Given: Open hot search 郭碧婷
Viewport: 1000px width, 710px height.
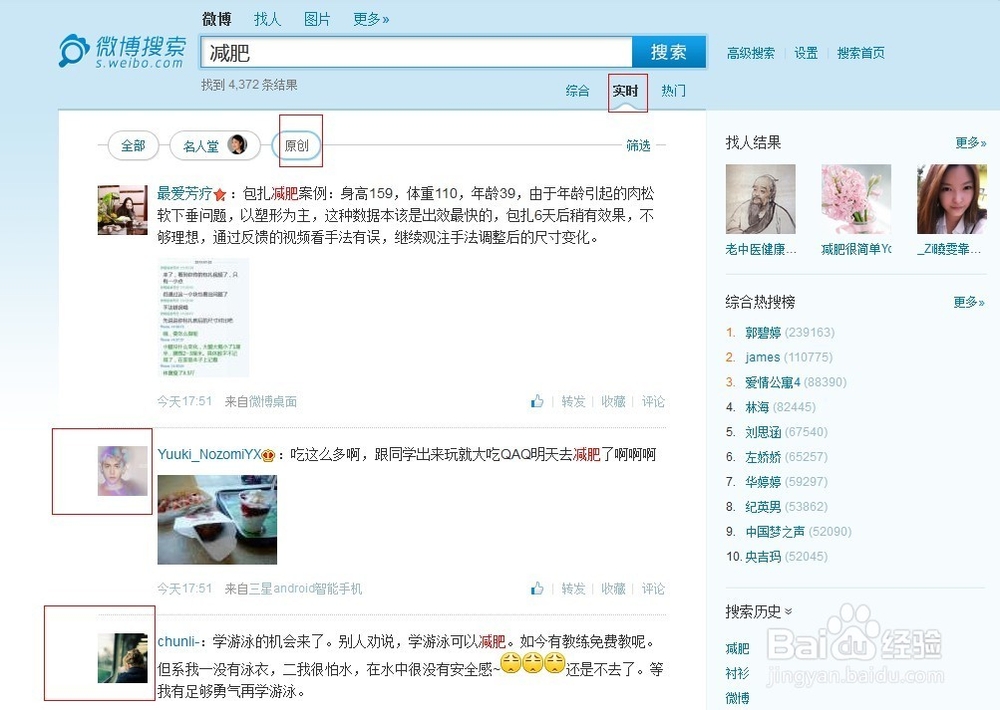Looking at the screenshot, I should click(x=763, y=332).
